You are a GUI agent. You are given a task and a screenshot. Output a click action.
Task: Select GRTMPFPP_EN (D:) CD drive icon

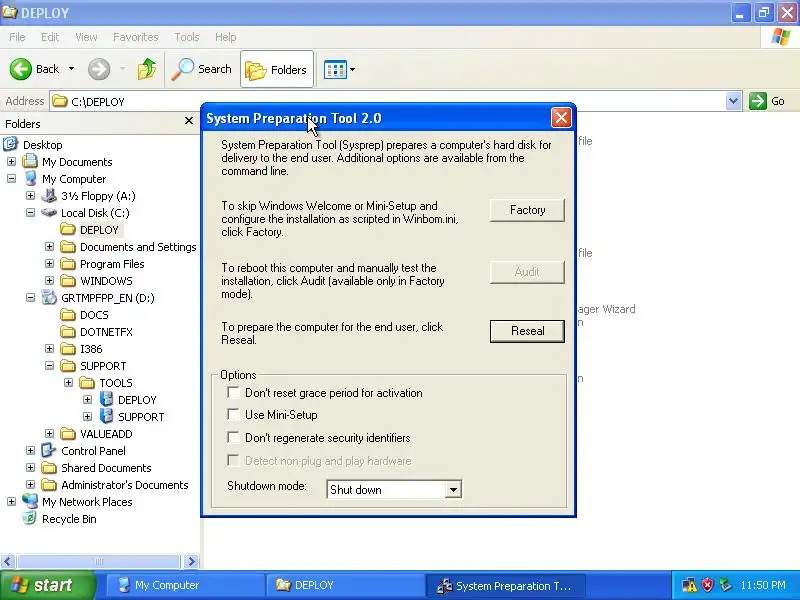49,297
